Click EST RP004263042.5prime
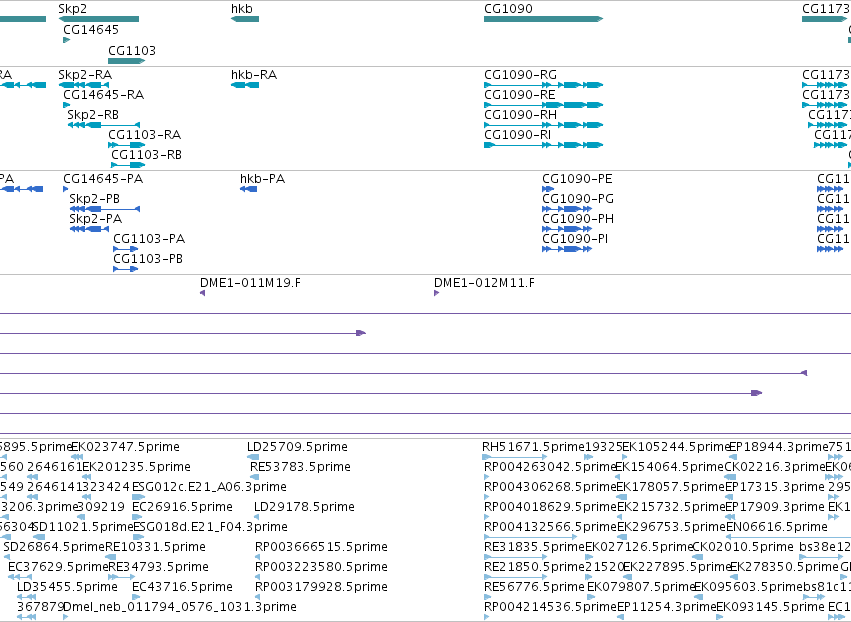 (550, 467)
